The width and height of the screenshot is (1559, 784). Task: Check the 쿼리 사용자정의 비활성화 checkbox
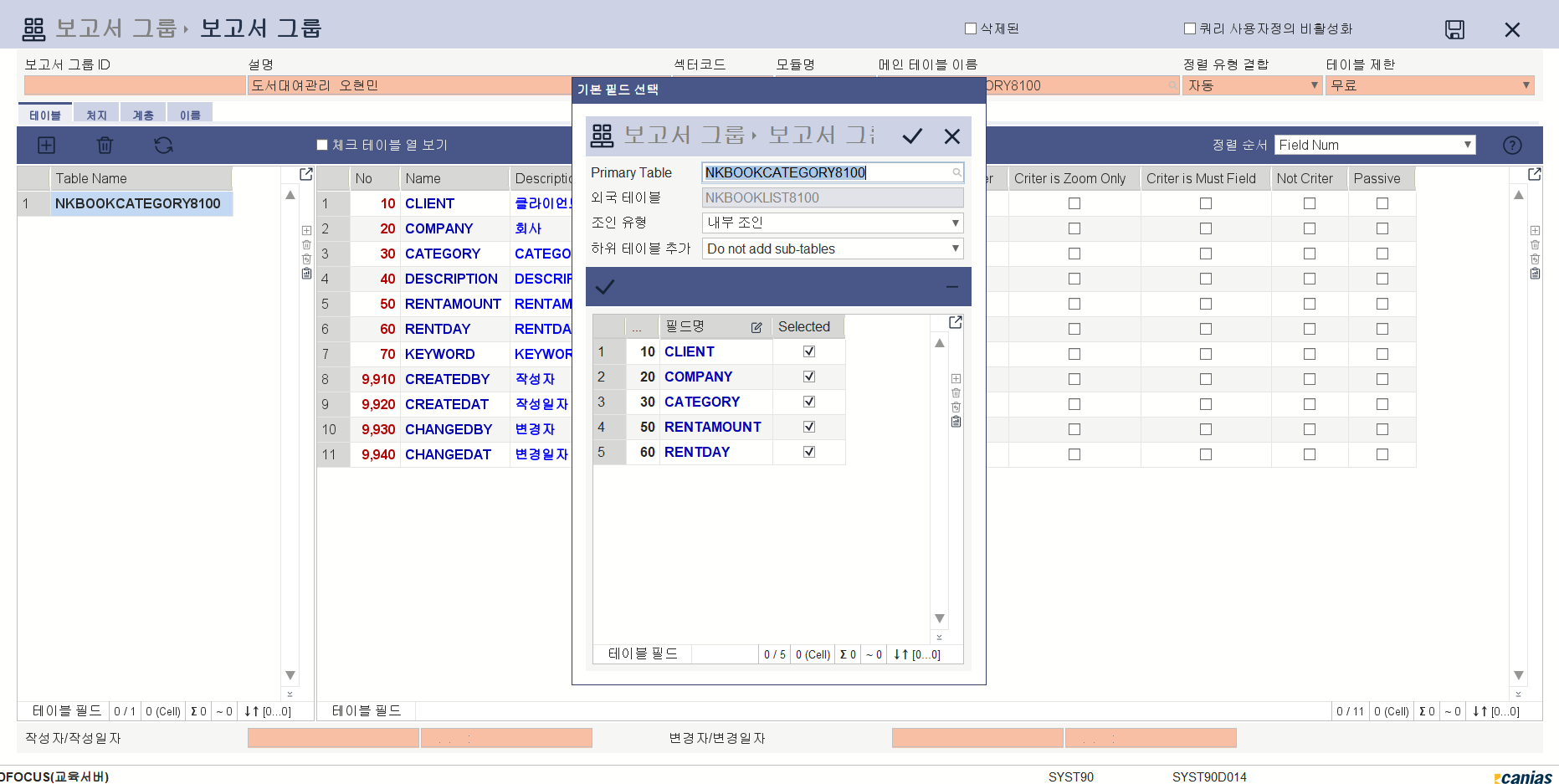[1190, 28]
